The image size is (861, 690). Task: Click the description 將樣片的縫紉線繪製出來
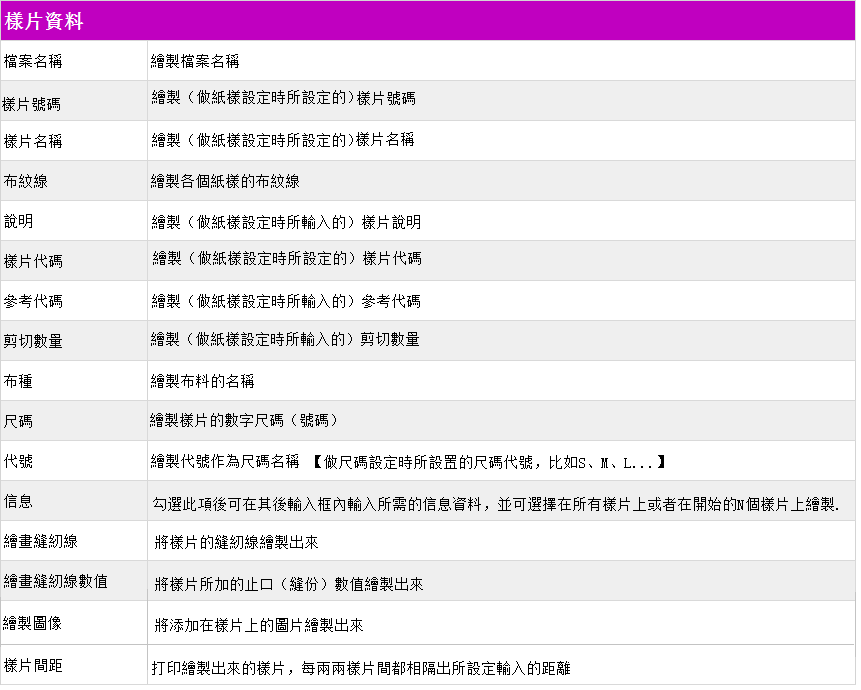click(237, 542)
